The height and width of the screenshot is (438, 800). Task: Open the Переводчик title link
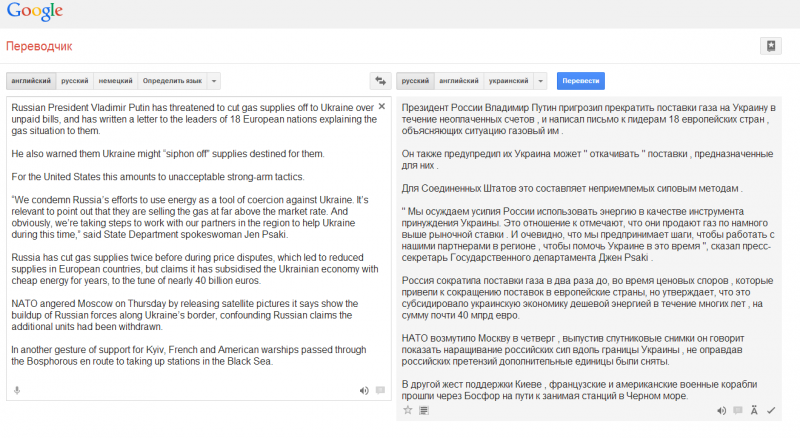tap(39, 46)
